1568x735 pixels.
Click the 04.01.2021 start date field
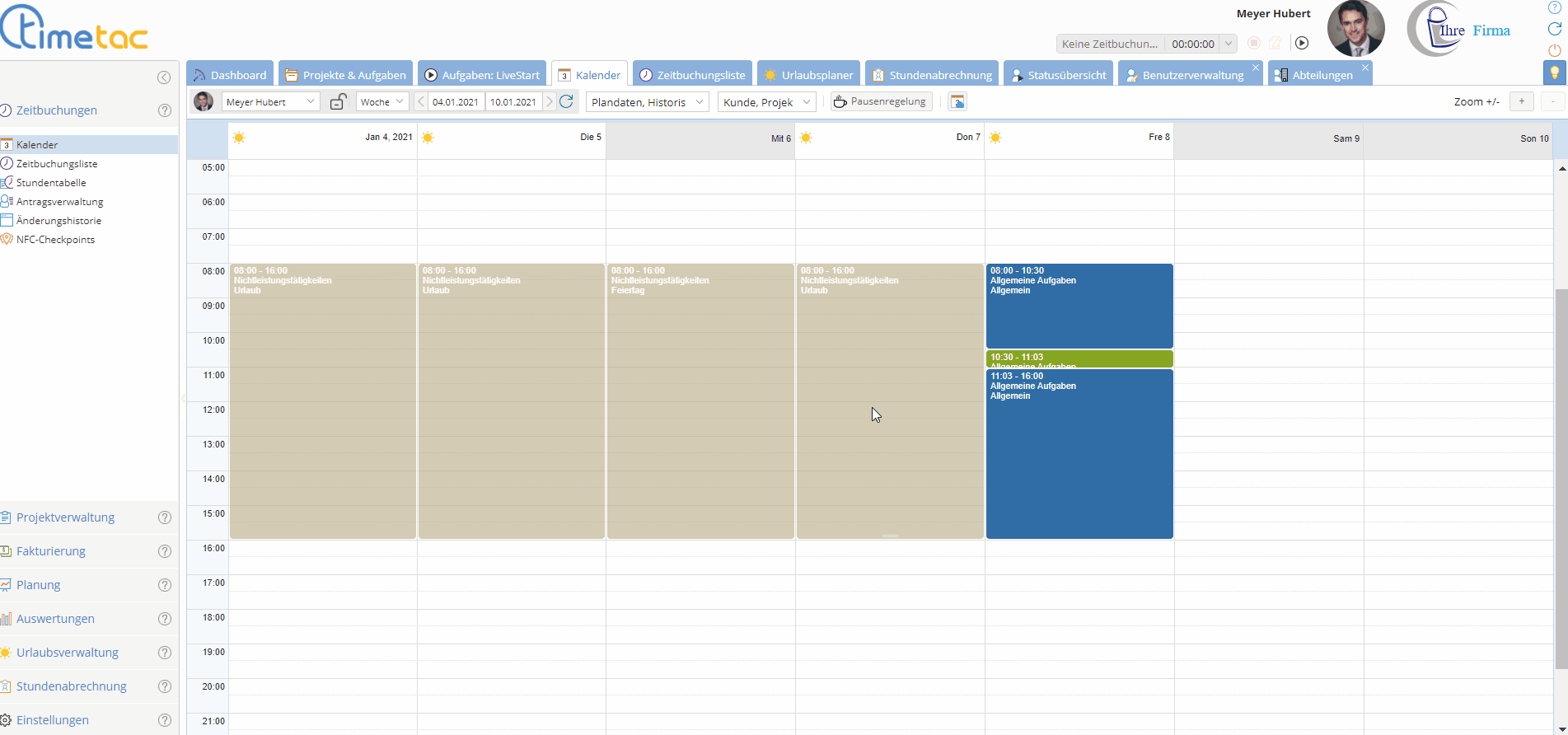point(455,102)
